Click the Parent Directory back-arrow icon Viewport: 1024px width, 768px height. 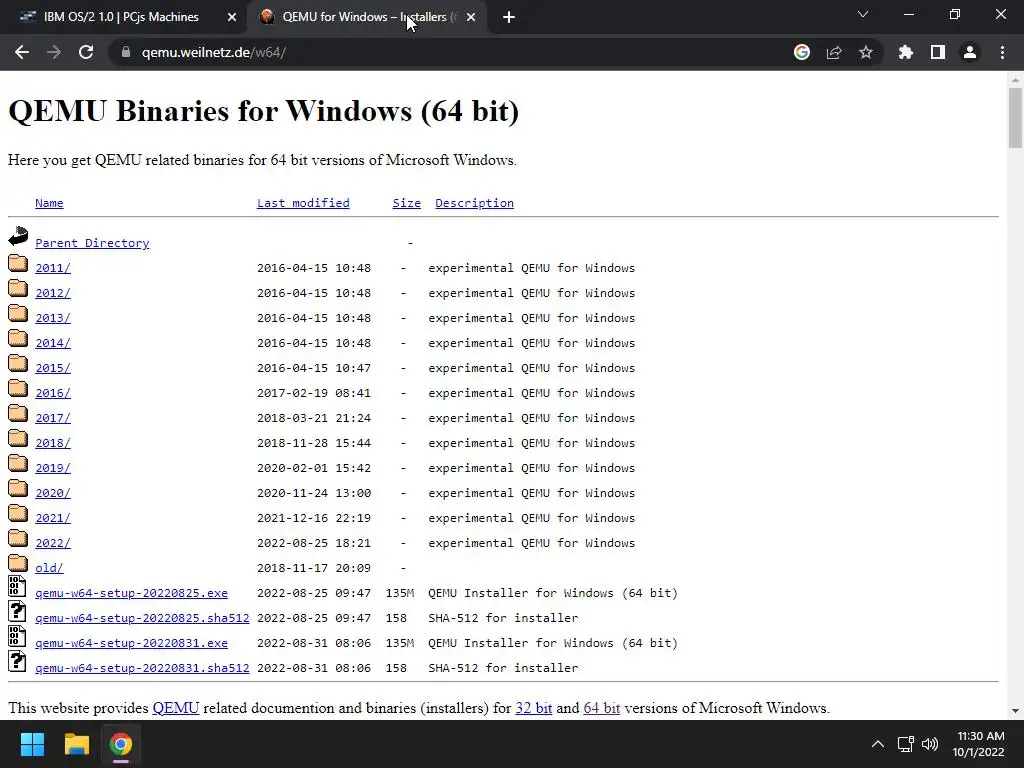18,236
